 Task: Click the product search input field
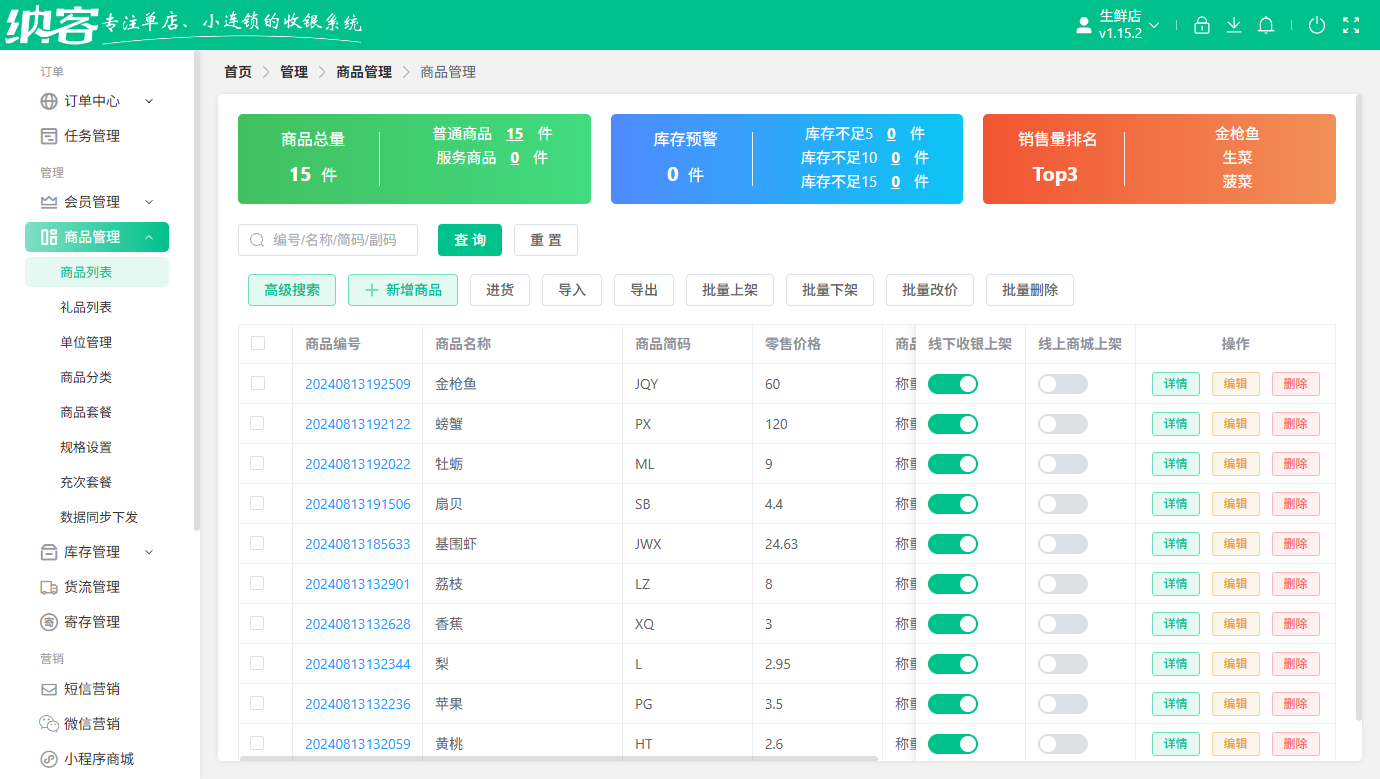327,240
